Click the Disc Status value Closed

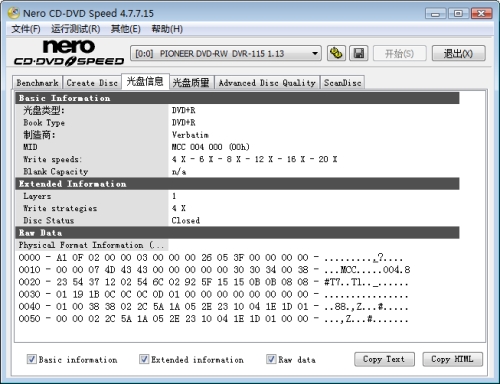(x=186, y=220)
